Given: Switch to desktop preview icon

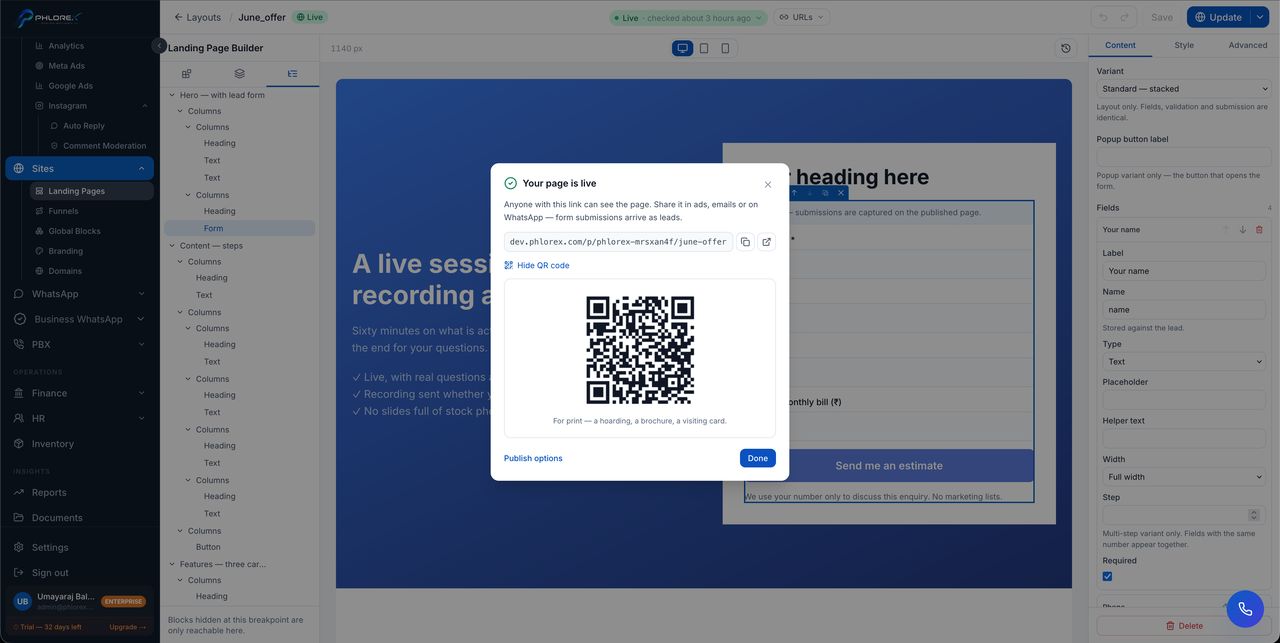Looking at the screenshot, I should click(x=683, y=48).
